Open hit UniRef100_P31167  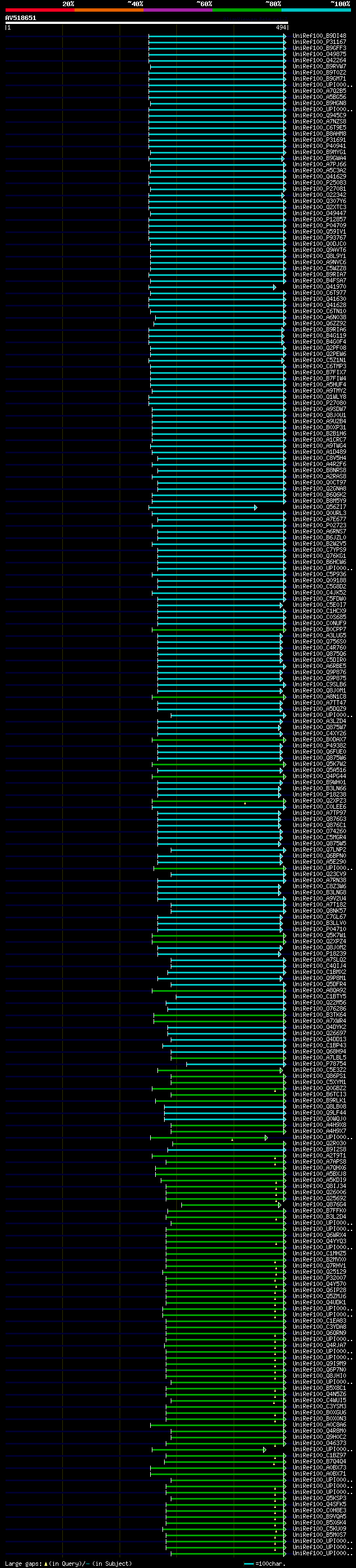[319, 42]
